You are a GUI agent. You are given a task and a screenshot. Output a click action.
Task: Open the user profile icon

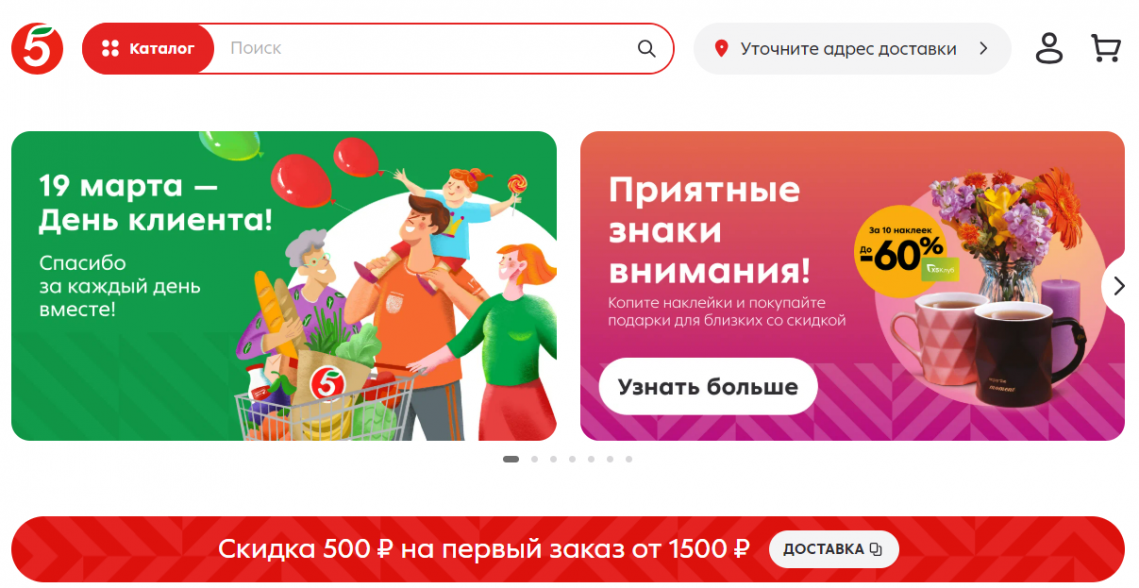pos(1049,49)
